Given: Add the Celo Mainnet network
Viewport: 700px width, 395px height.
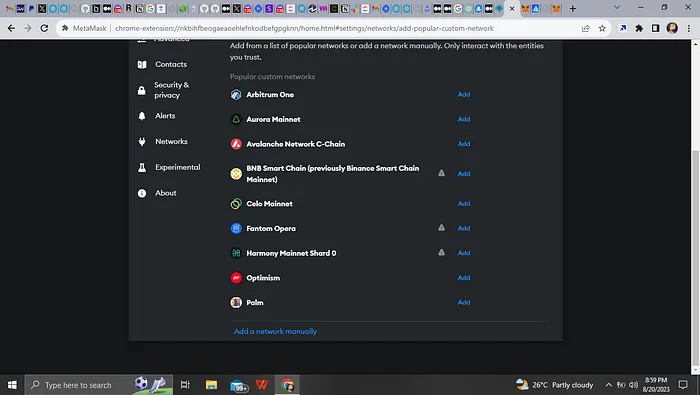Looking at the screenshot, I should (464, 204).
